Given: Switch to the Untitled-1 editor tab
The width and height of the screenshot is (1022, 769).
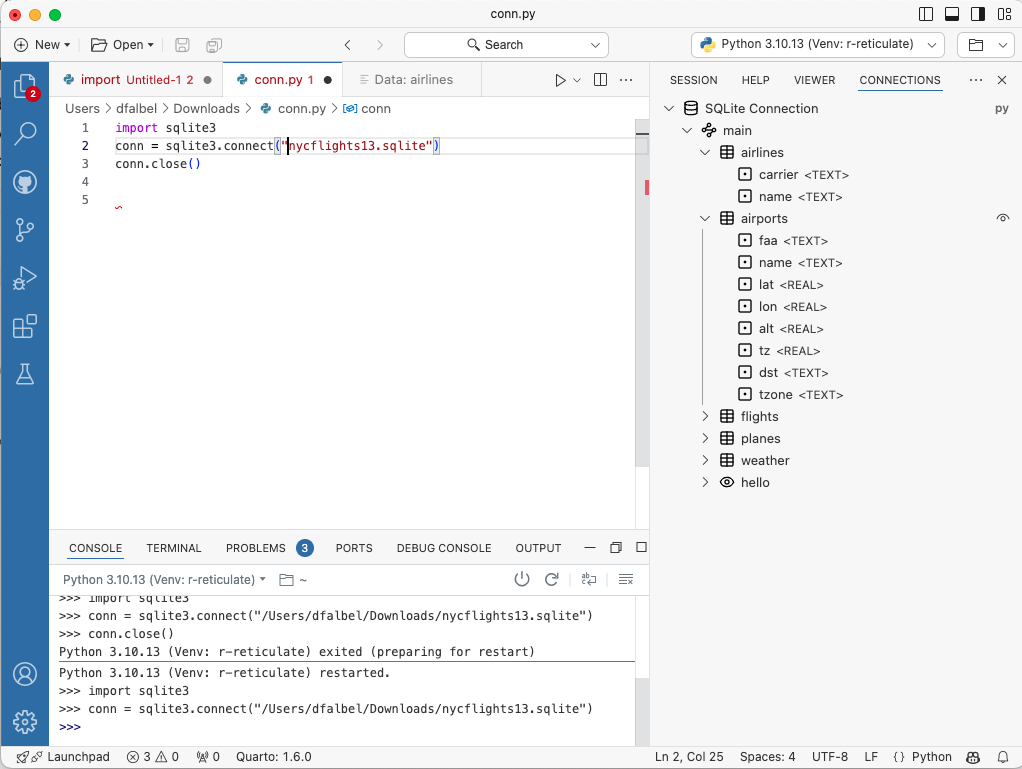Looking at the screenshot, I should (137, 80).
